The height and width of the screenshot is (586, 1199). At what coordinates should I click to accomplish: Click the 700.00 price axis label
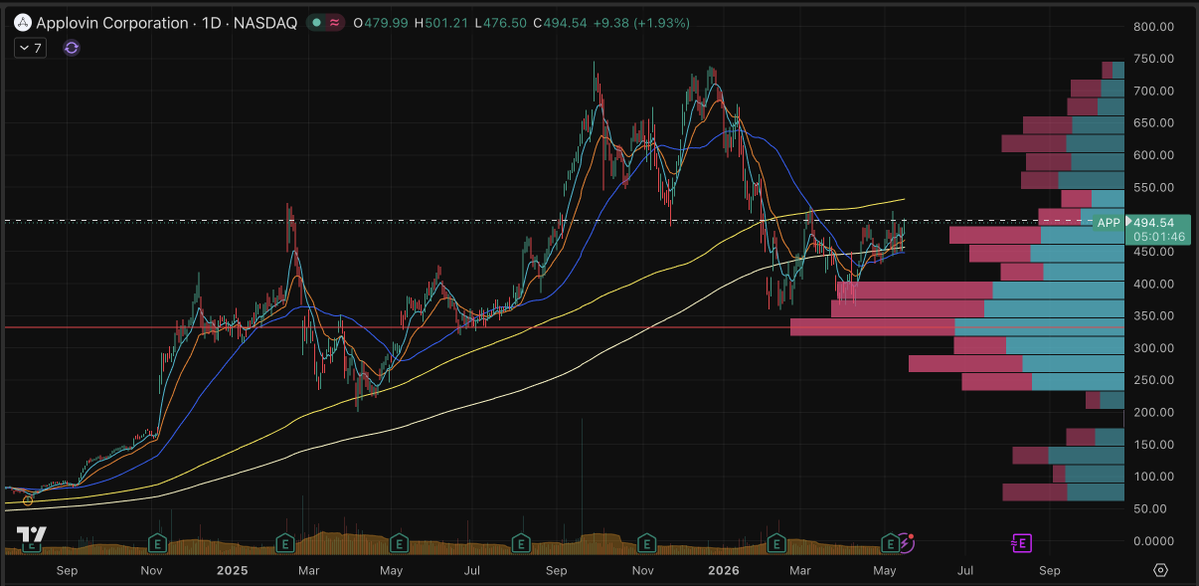(1153, 91)
